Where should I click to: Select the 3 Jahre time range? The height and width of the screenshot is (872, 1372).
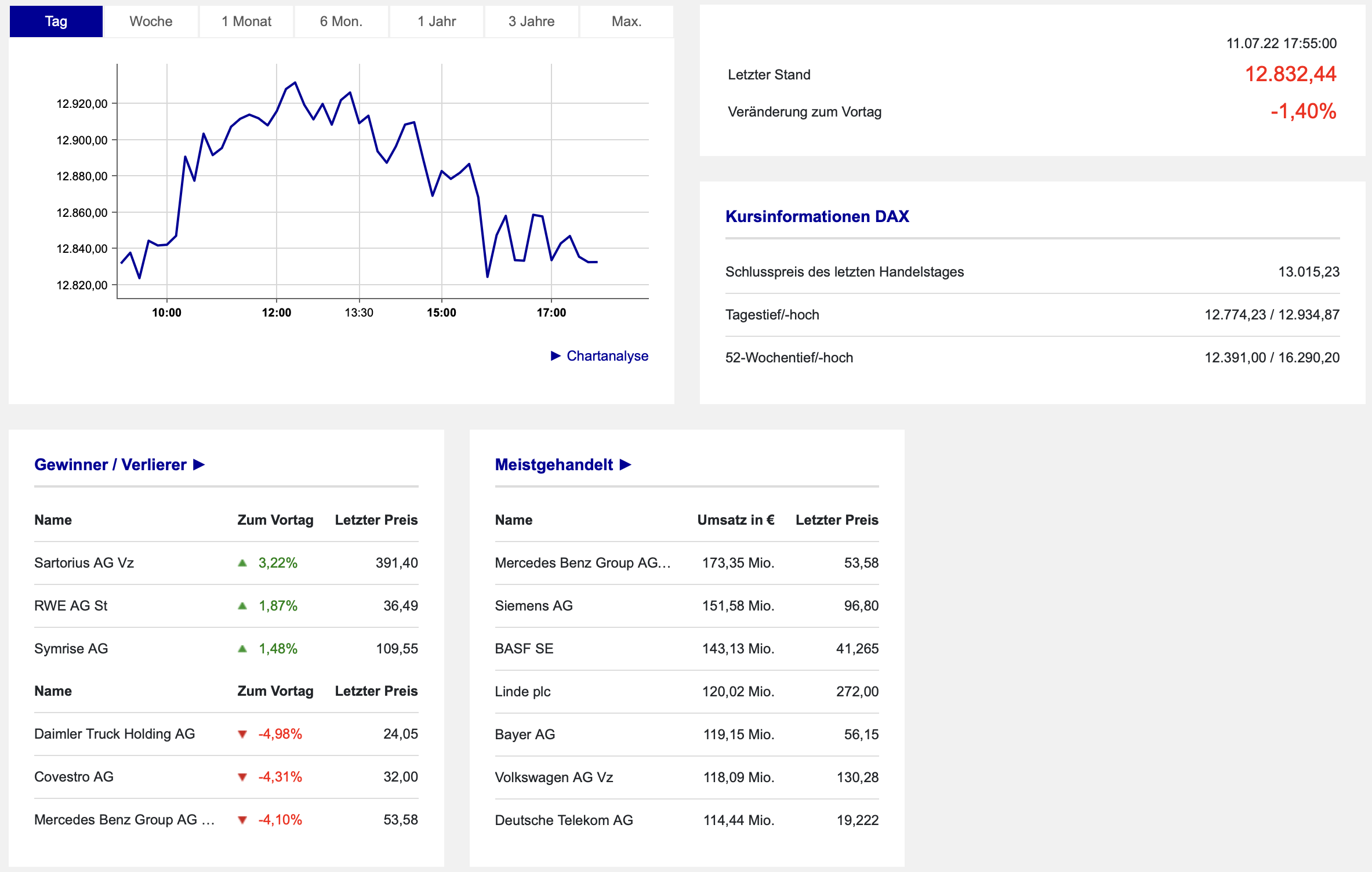(531, 21)
